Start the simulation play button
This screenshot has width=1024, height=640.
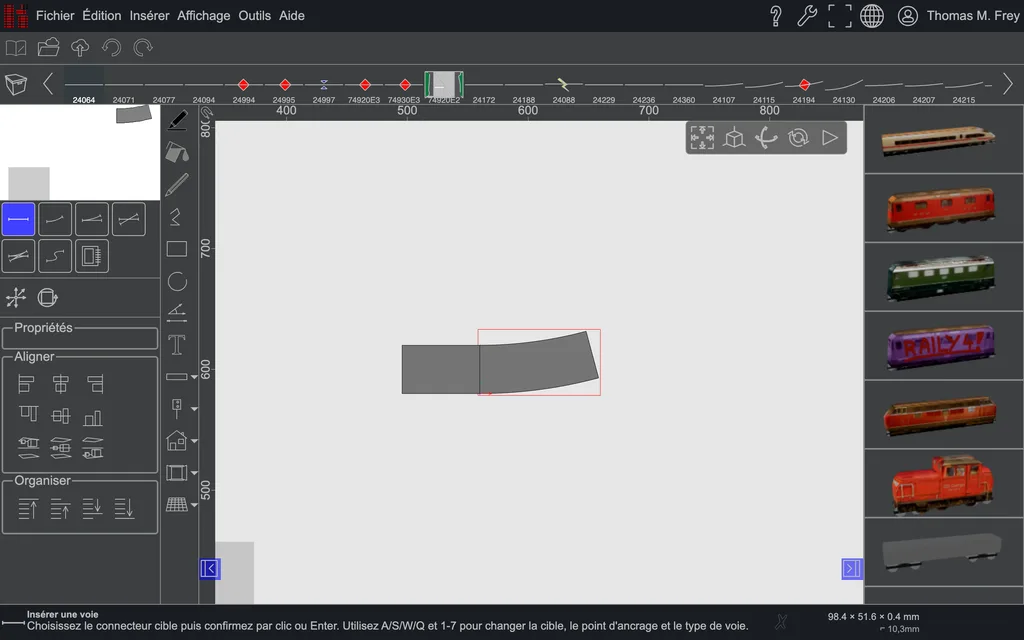pyautogui.click(x=830, y=138)
